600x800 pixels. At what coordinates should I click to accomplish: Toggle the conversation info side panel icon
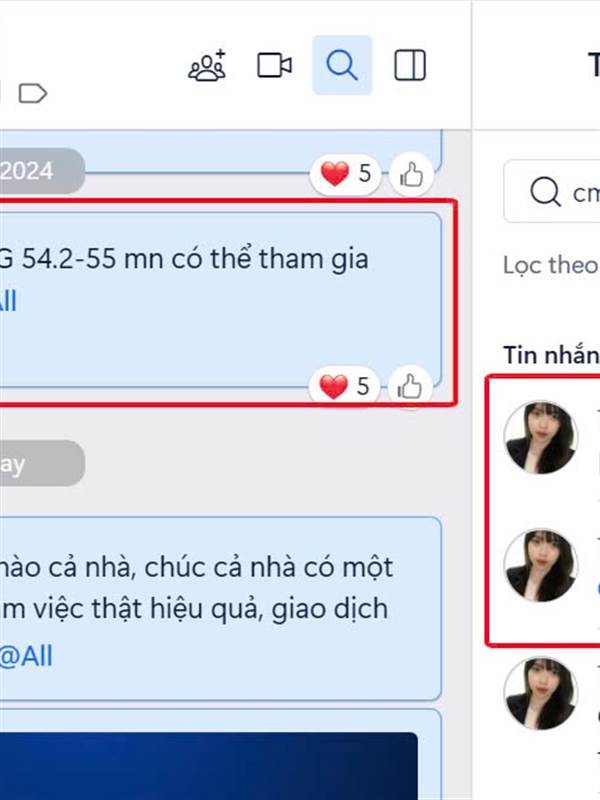click(410, 65)
